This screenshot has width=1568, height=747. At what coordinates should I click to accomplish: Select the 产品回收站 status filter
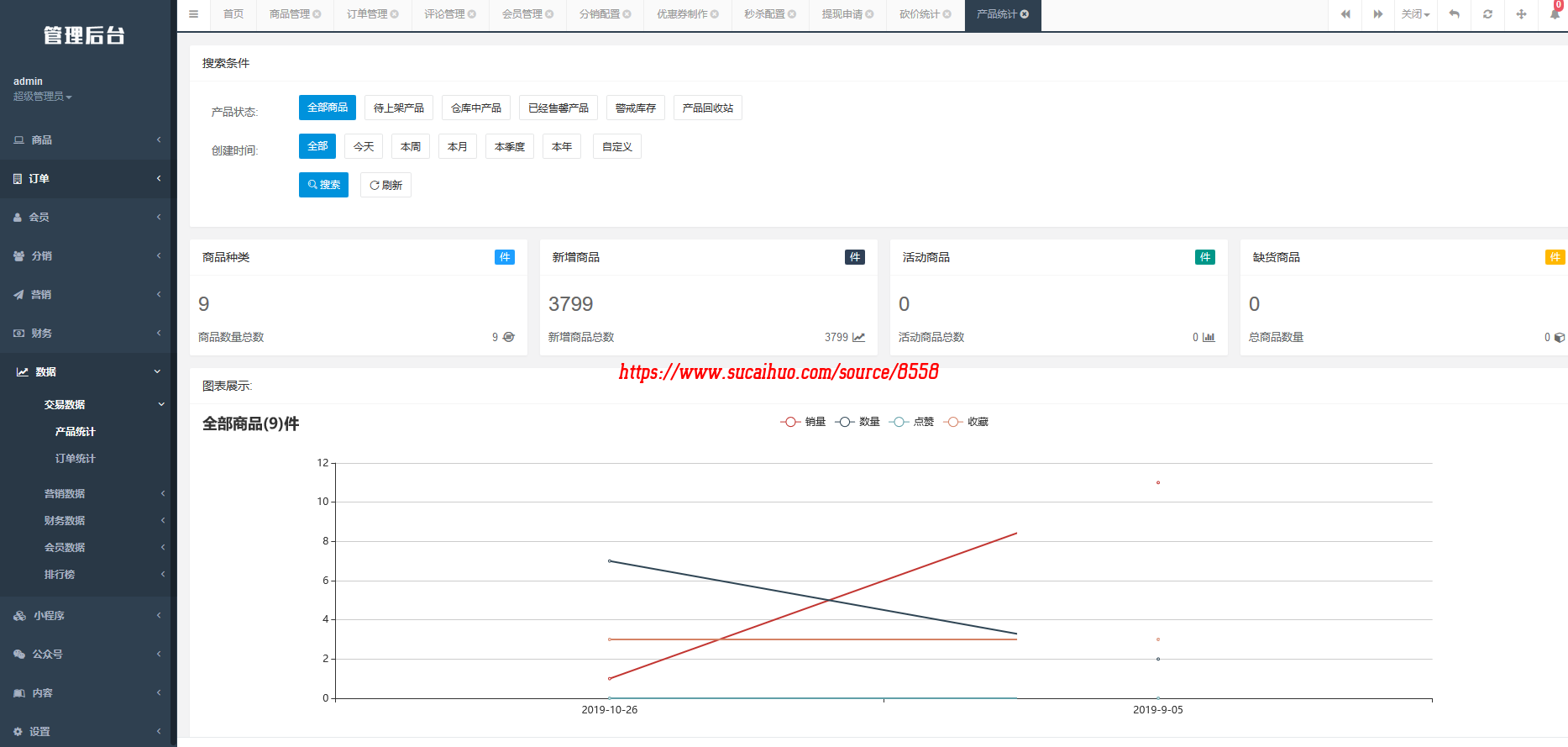coord(708,108)
